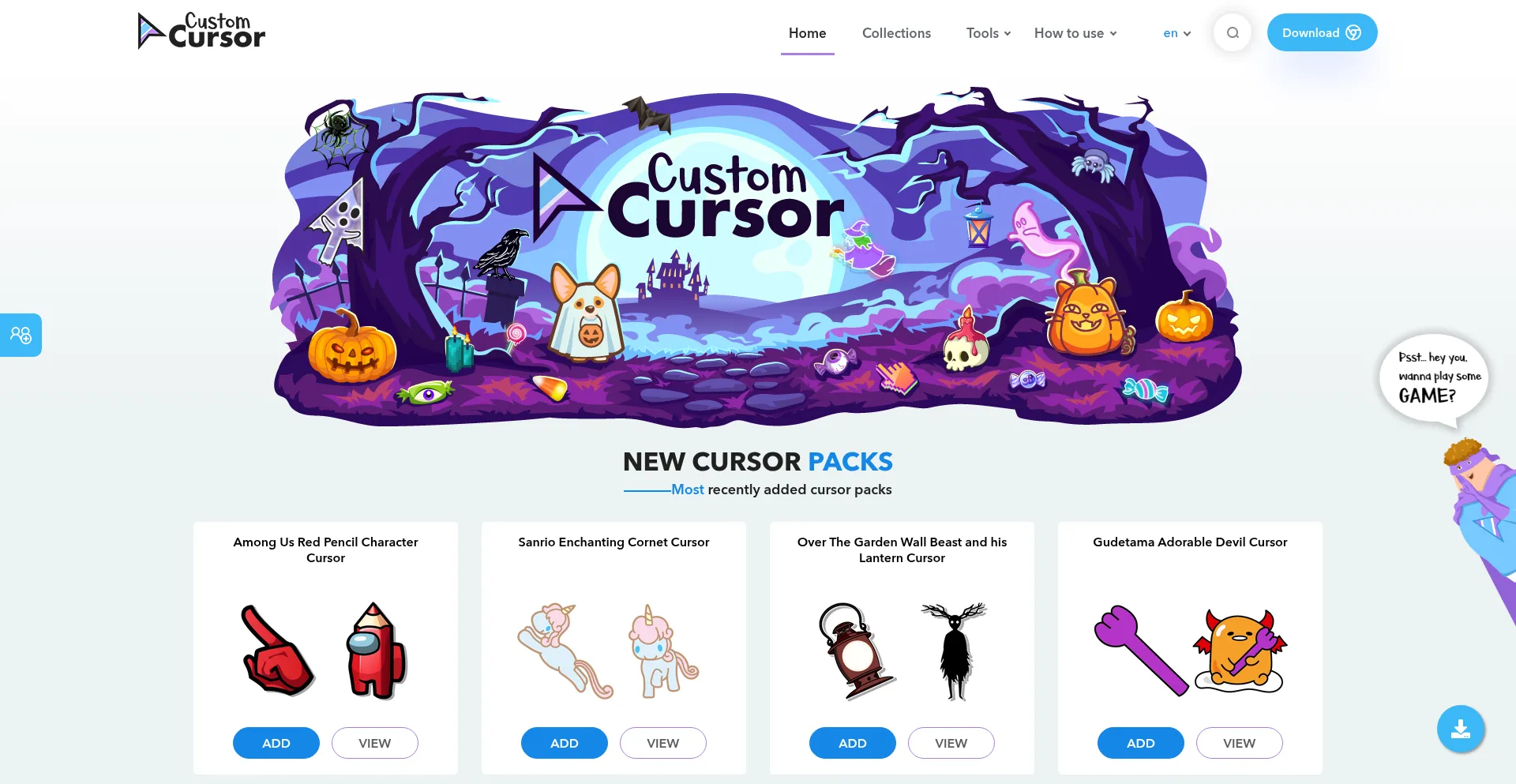
Task: Click the wanna play some GAME speech bubble
Action: tap(1434, 379)
